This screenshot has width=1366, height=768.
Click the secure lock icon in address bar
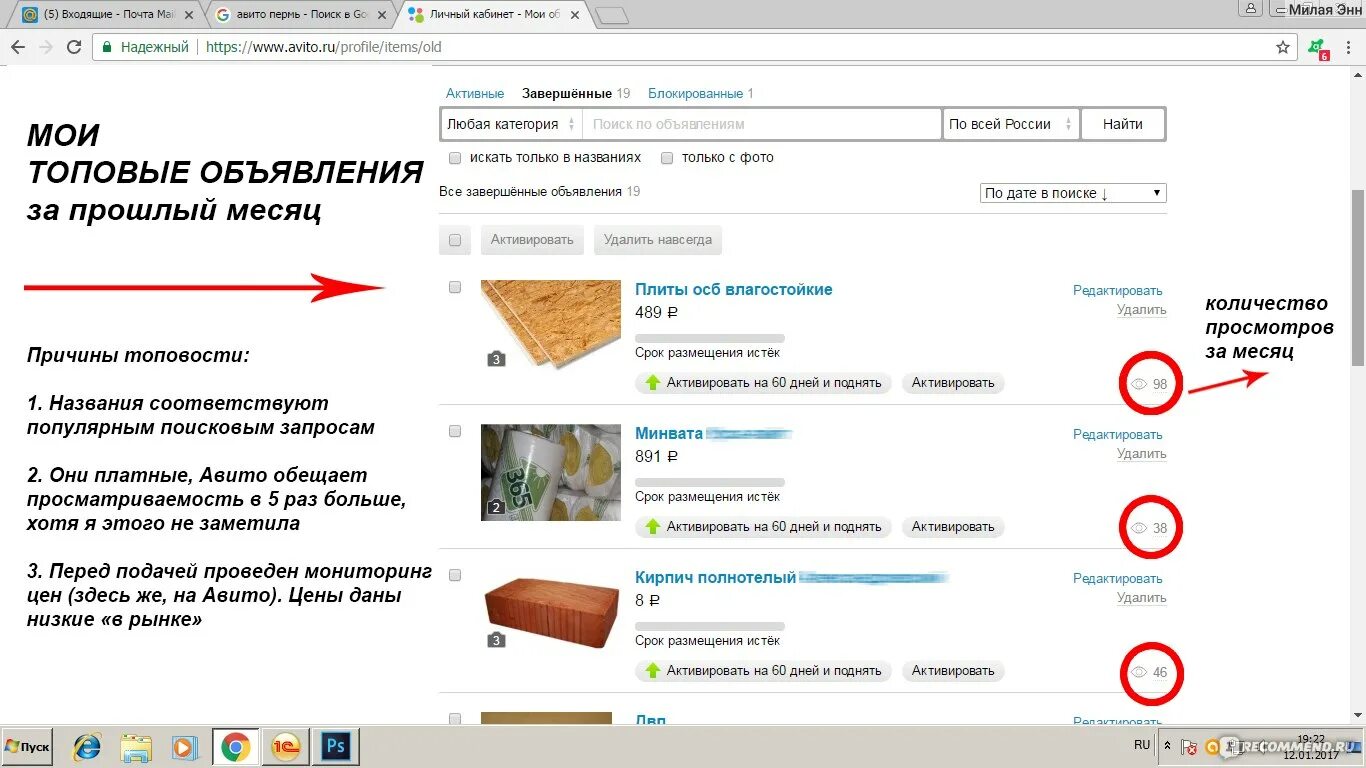coord(106,47)
